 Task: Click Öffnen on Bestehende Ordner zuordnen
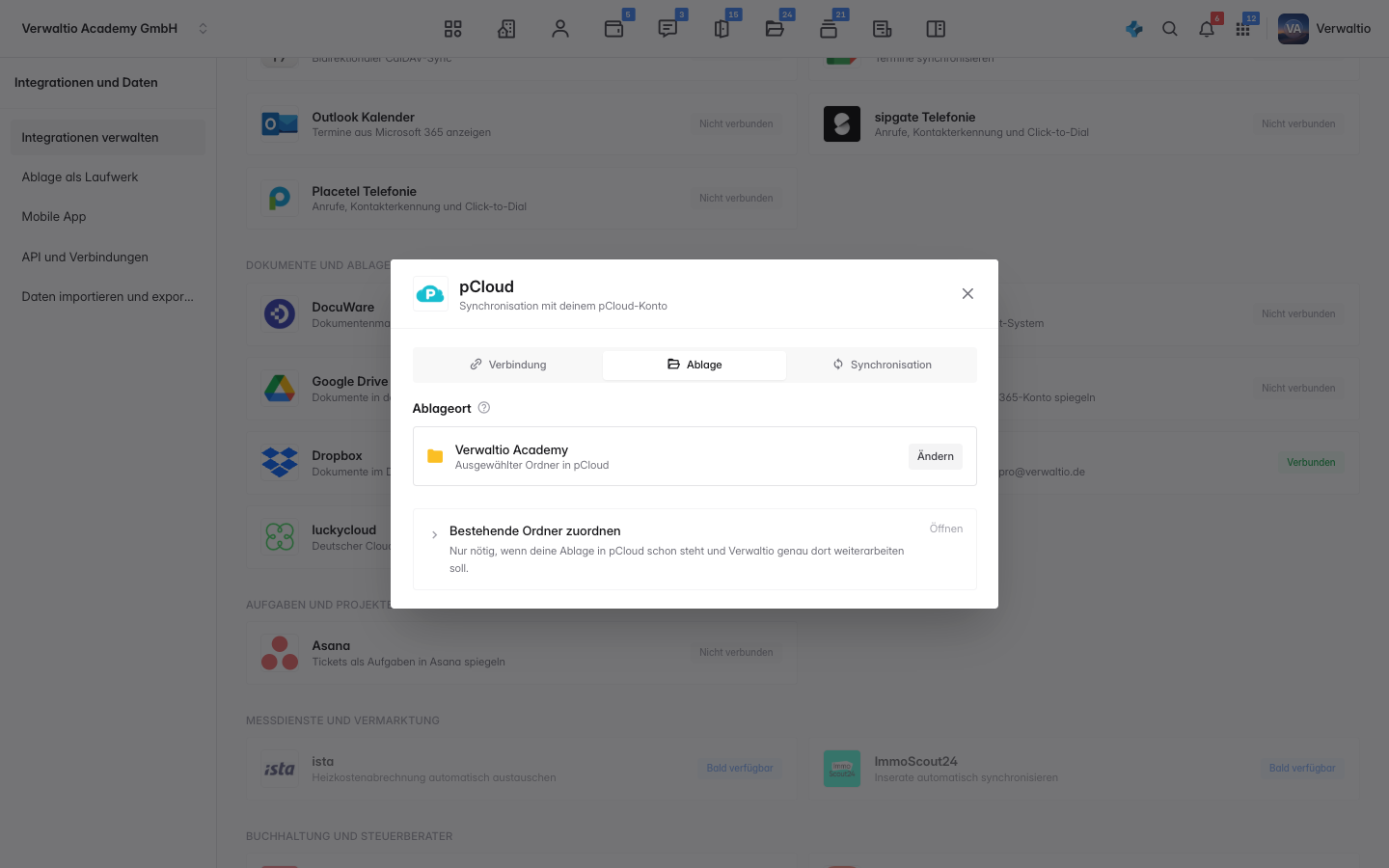(x=946, y=529)
